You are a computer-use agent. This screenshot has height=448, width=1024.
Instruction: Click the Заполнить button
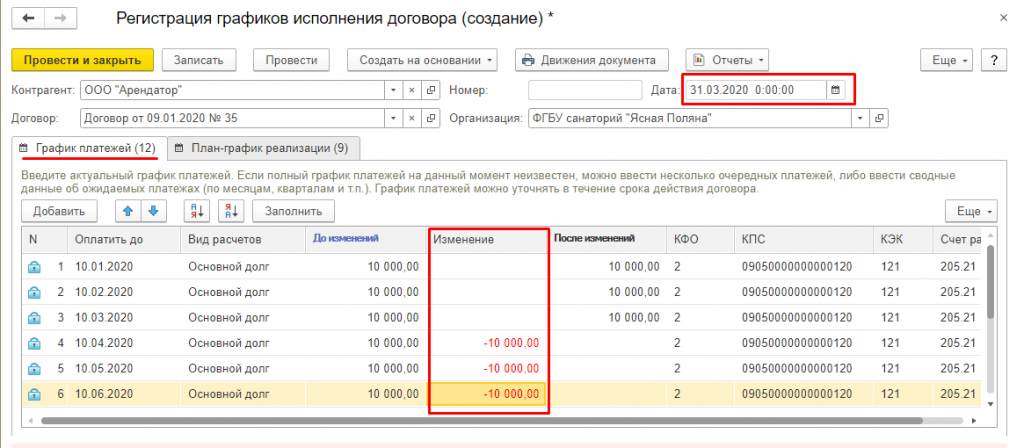click(293, 211)
